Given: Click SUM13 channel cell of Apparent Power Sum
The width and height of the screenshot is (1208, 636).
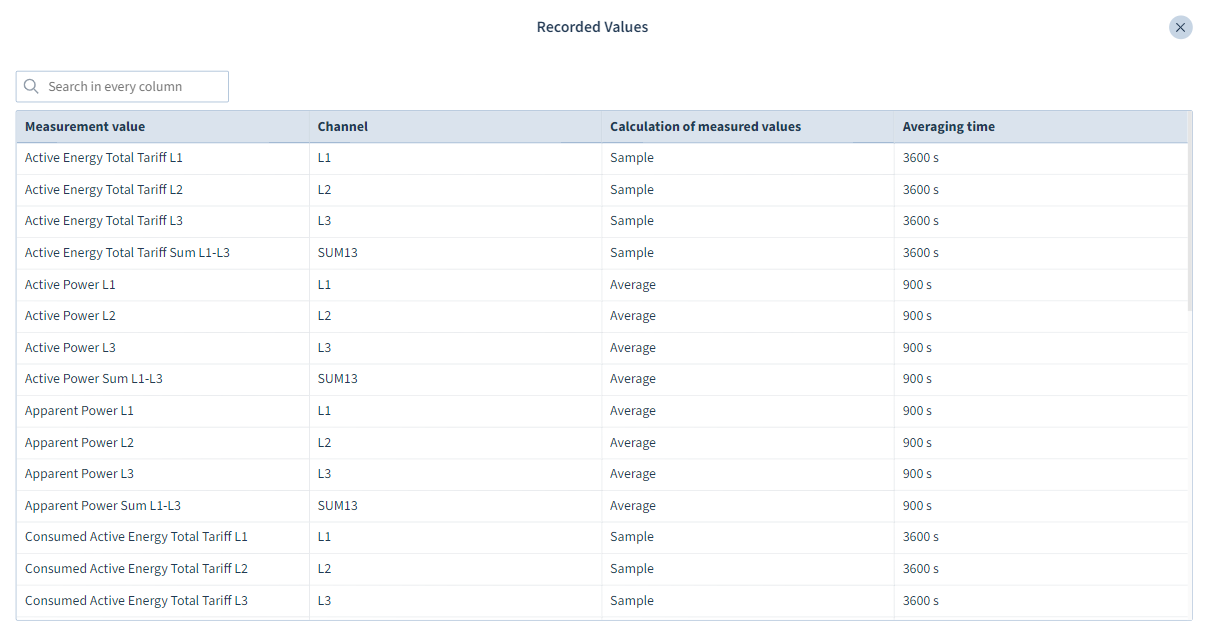Looking at the screenshot, I should pyautogui.click(x=338, y=506).
